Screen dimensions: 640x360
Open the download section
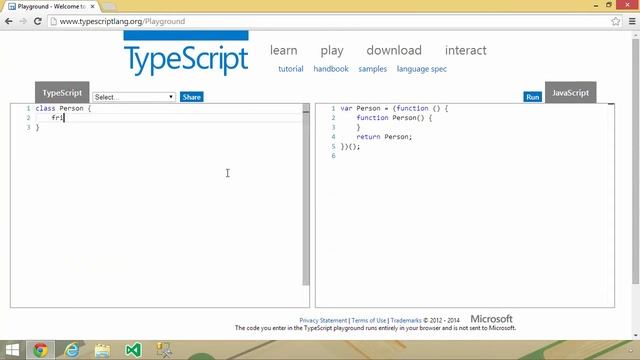(394, 50)
